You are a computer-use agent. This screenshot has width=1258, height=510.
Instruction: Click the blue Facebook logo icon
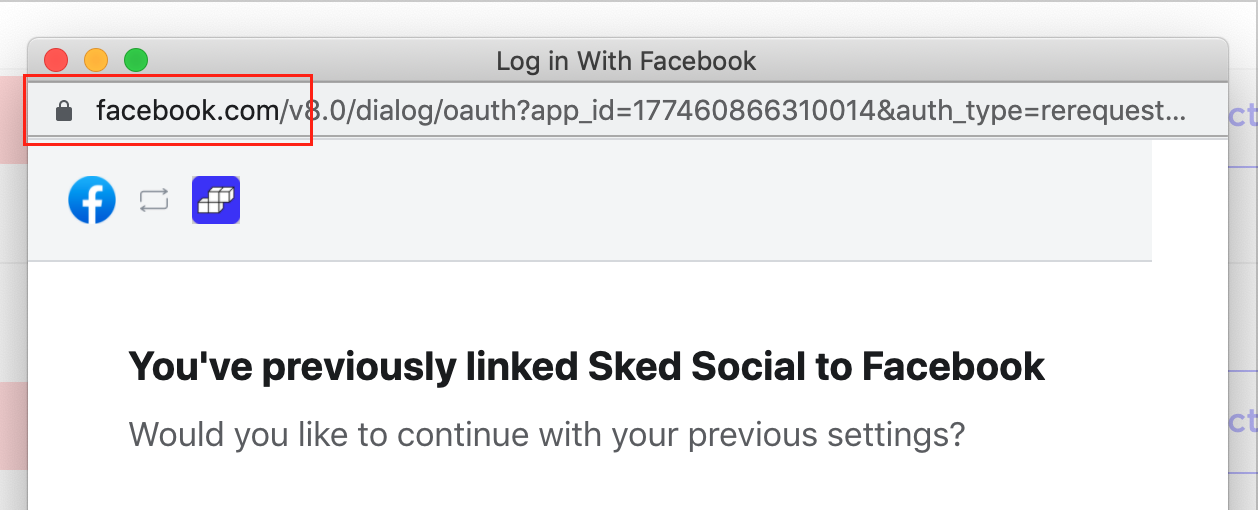(92, 200)
